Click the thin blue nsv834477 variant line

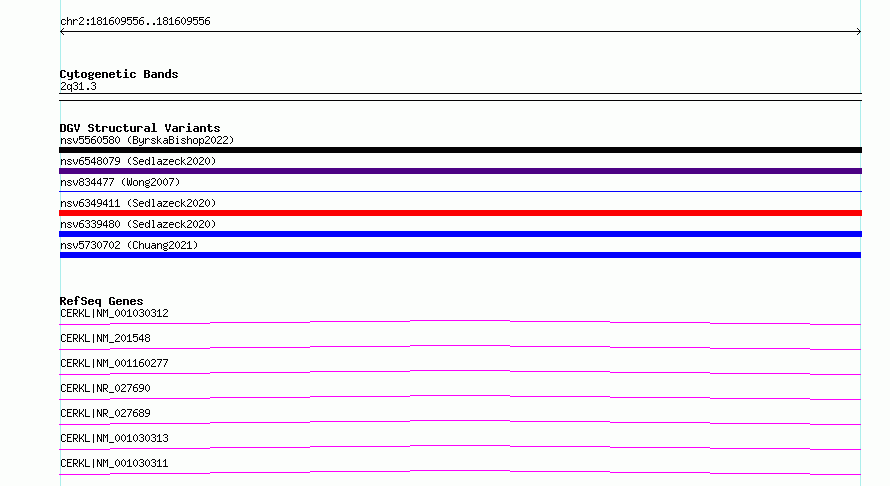[460, 192]
